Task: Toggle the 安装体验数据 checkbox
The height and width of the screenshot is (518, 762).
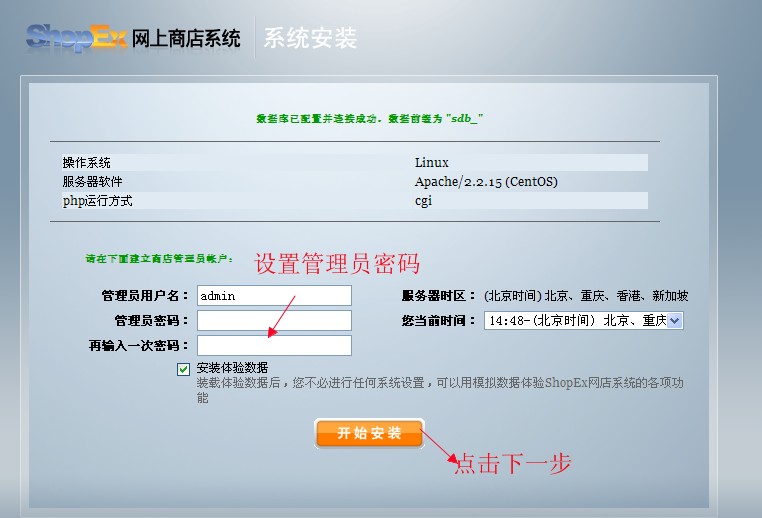Action: pyautogui.click(x=183, y=369)
